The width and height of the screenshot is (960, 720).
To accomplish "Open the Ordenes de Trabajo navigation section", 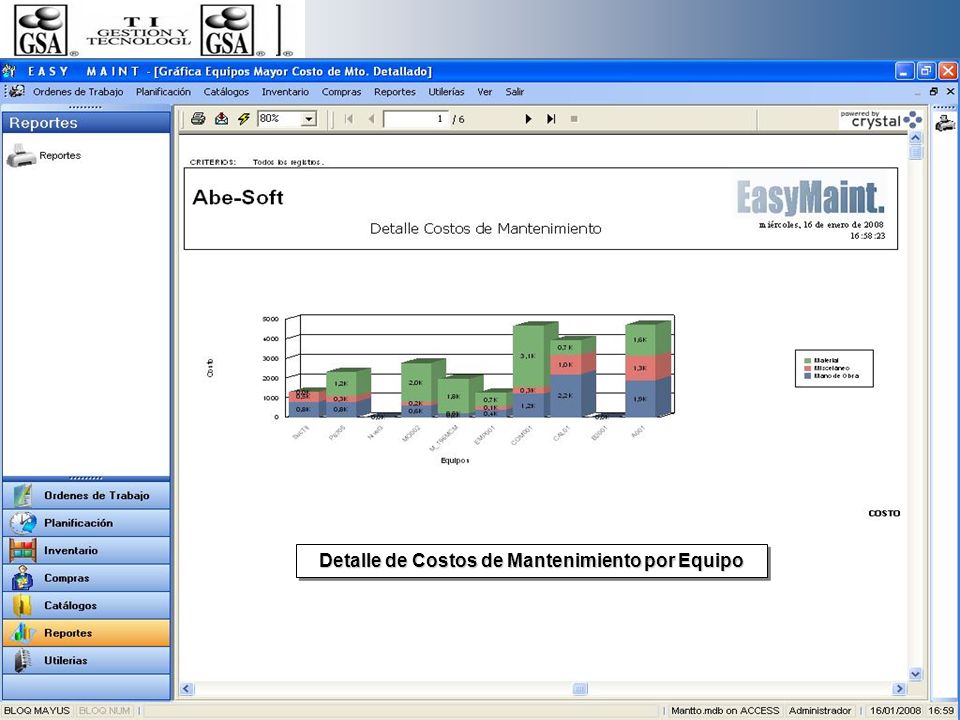I will coord(86,495).
